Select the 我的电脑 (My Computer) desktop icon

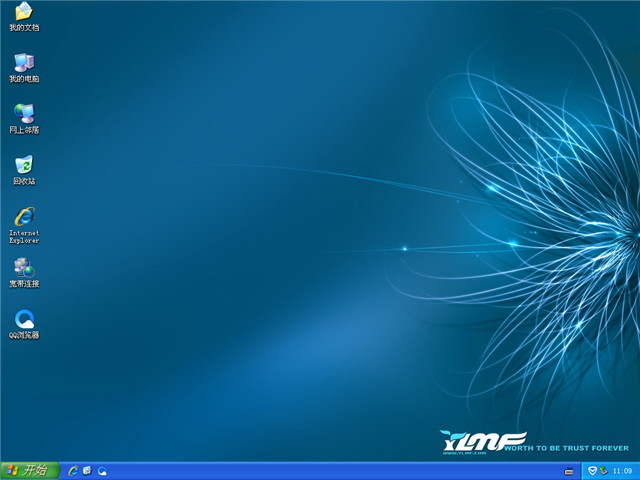click(24, 62)
